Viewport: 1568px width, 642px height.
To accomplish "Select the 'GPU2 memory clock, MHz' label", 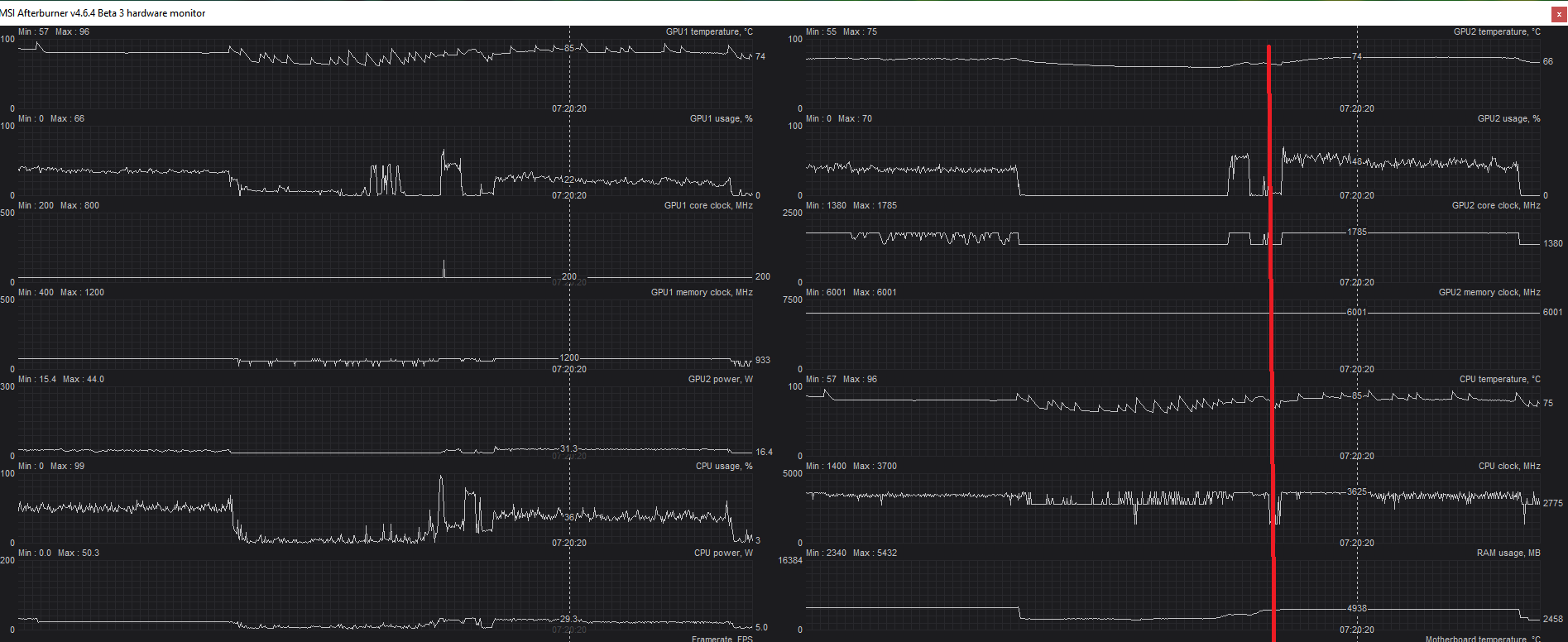I will pos(1489,292).
